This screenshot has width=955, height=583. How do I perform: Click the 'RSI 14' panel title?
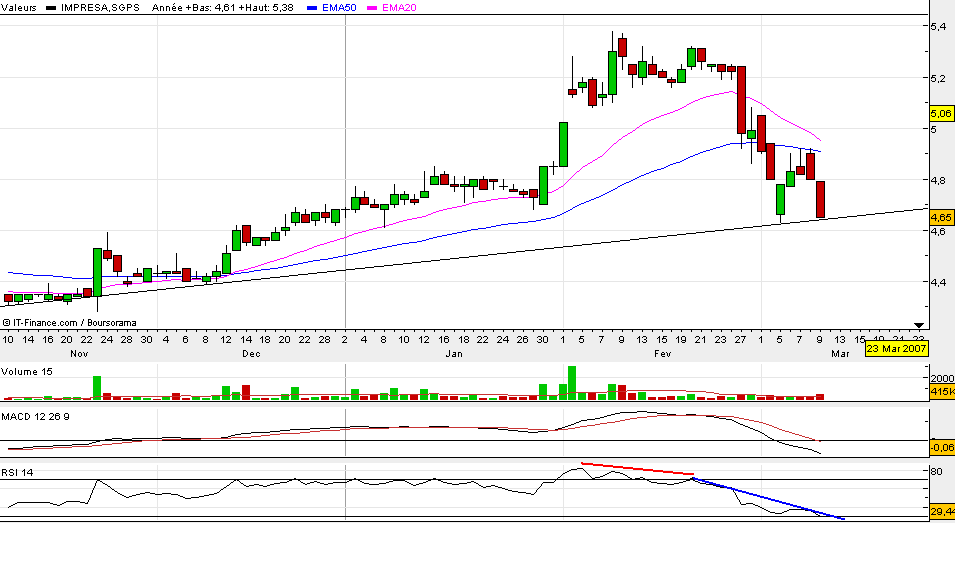(x=17, y=473)
